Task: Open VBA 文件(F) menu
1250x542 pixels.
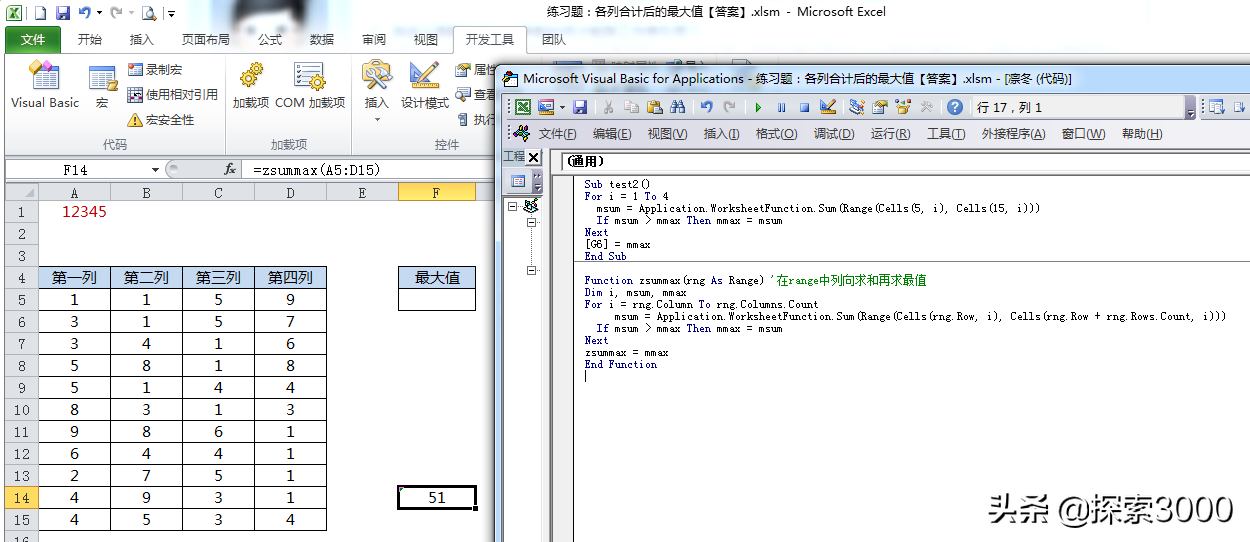Action: coord(557,134)
